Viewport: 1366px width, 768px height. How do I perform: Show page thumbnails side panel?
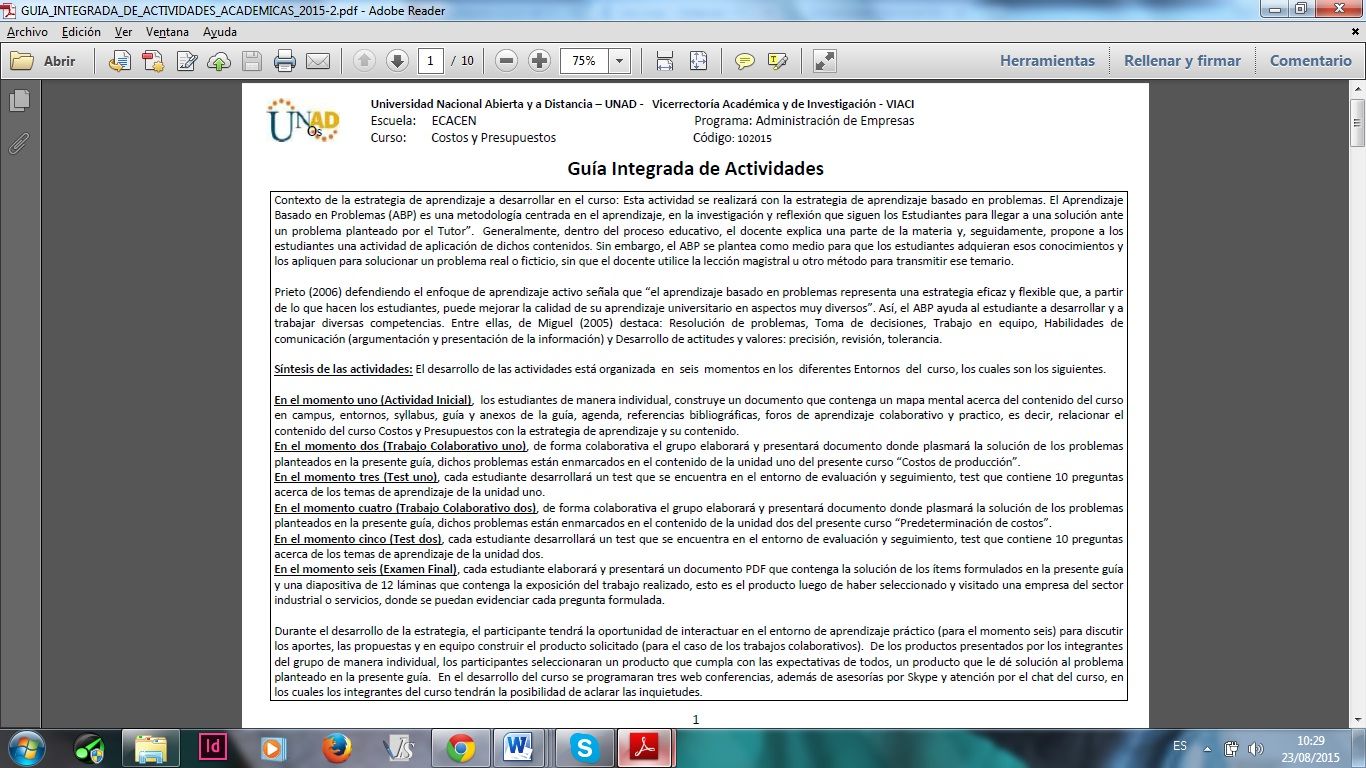(19, 101)
